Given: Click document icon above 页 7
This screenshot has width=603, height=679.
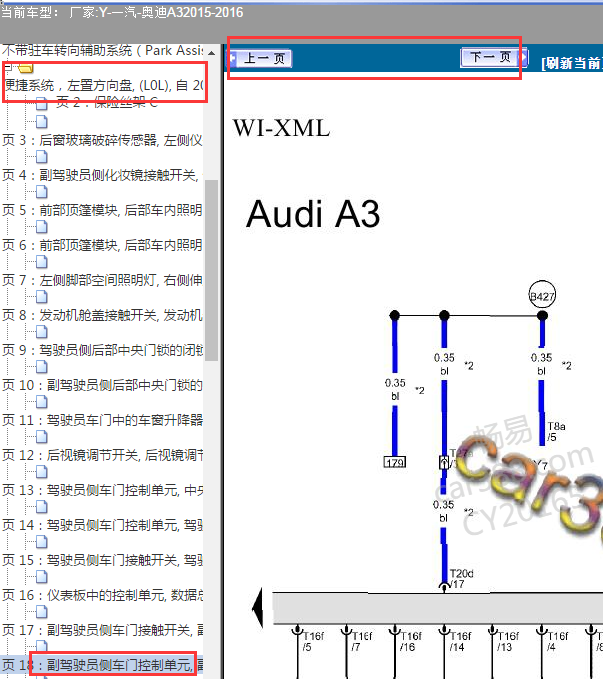Looking at the screenshot, I should click(42, 262).
